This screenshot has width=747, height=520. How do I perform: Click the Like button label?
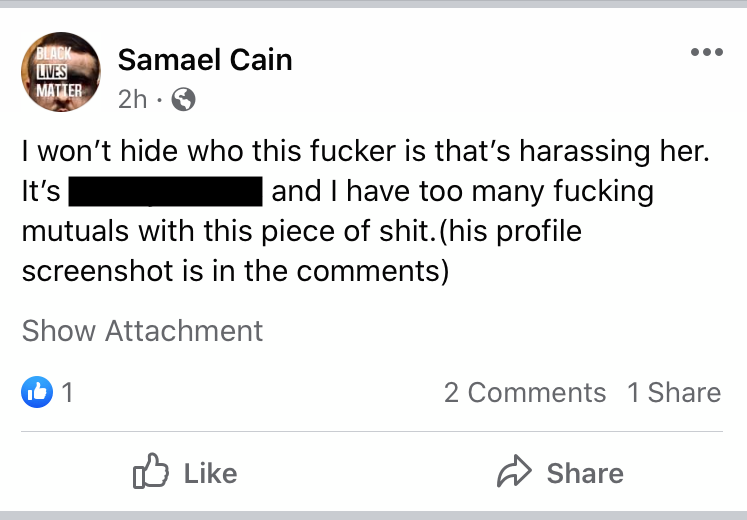click(210, 473)
